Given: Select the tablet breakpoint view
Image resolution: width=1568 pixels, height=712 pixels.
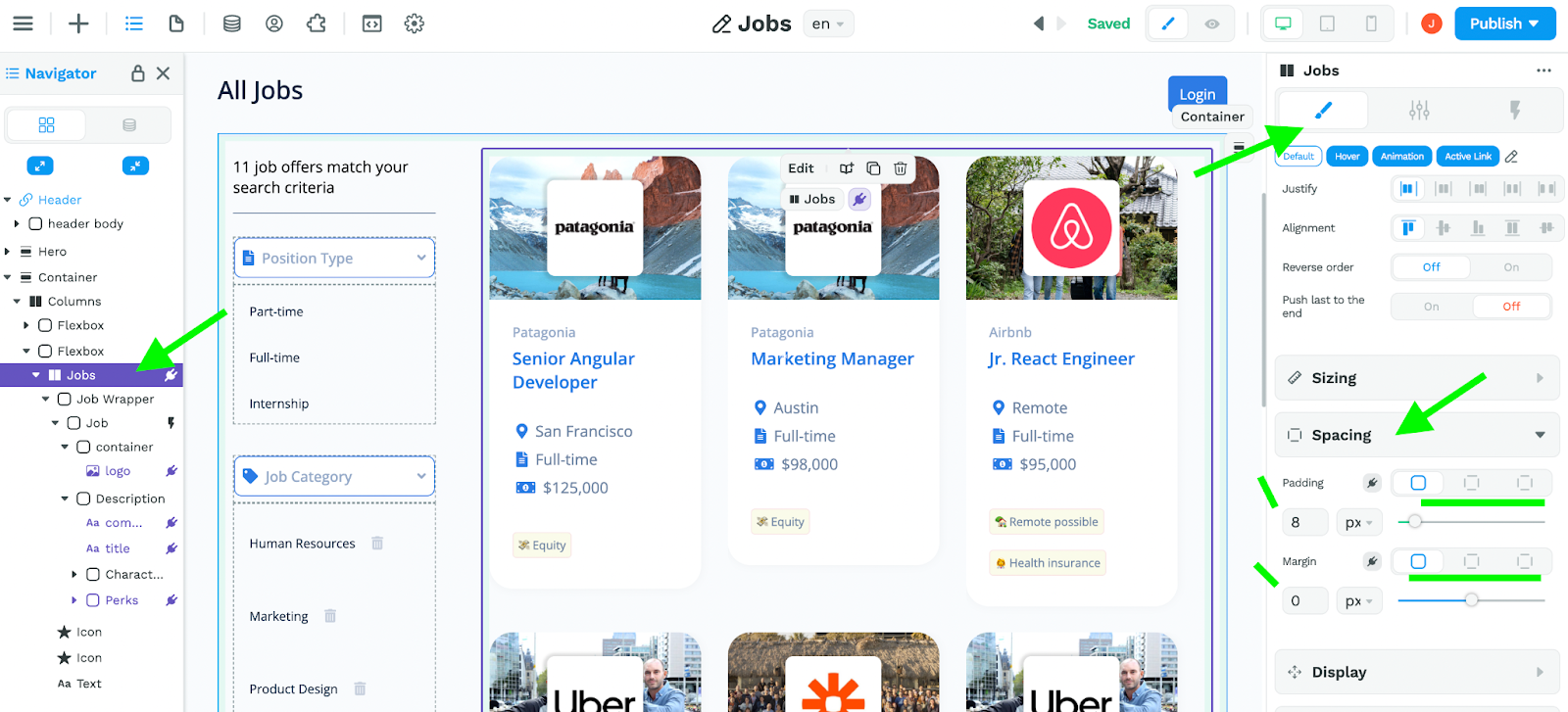Looking at the screenshot, I should coord(1327,24).
